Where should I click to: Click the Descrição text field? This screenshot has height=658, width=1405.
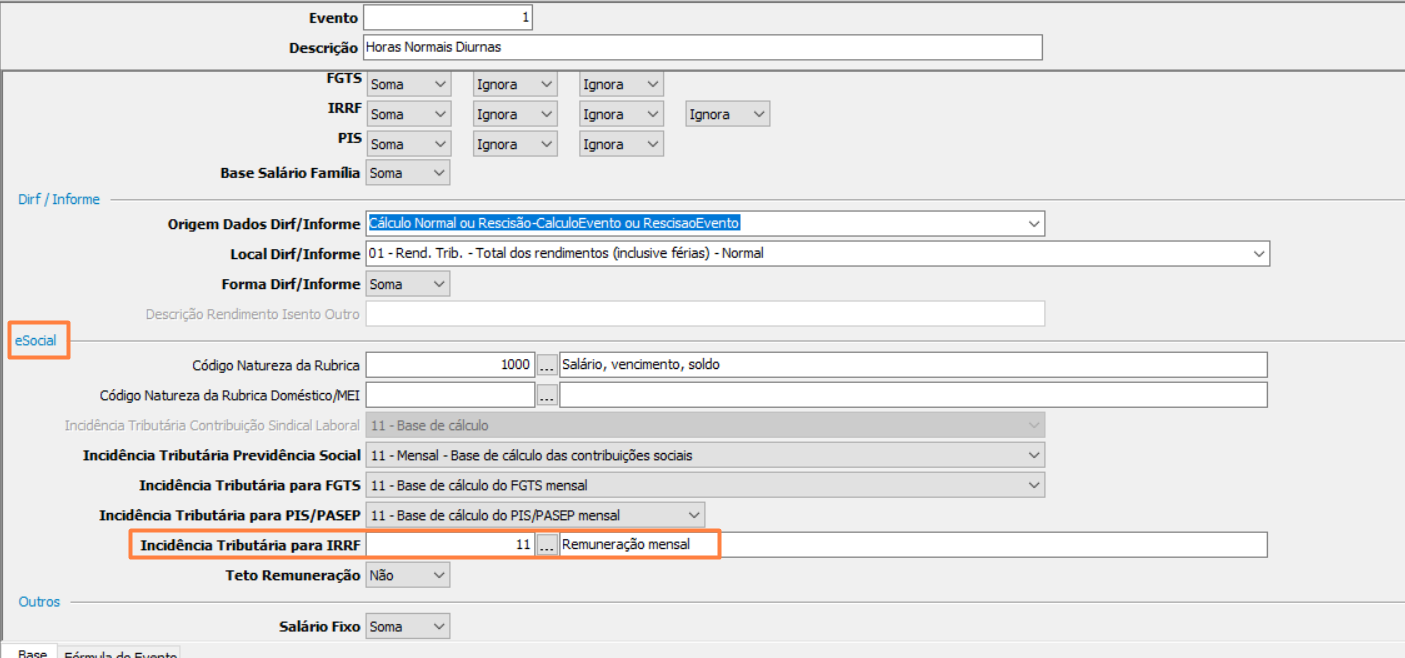point(702,47)
